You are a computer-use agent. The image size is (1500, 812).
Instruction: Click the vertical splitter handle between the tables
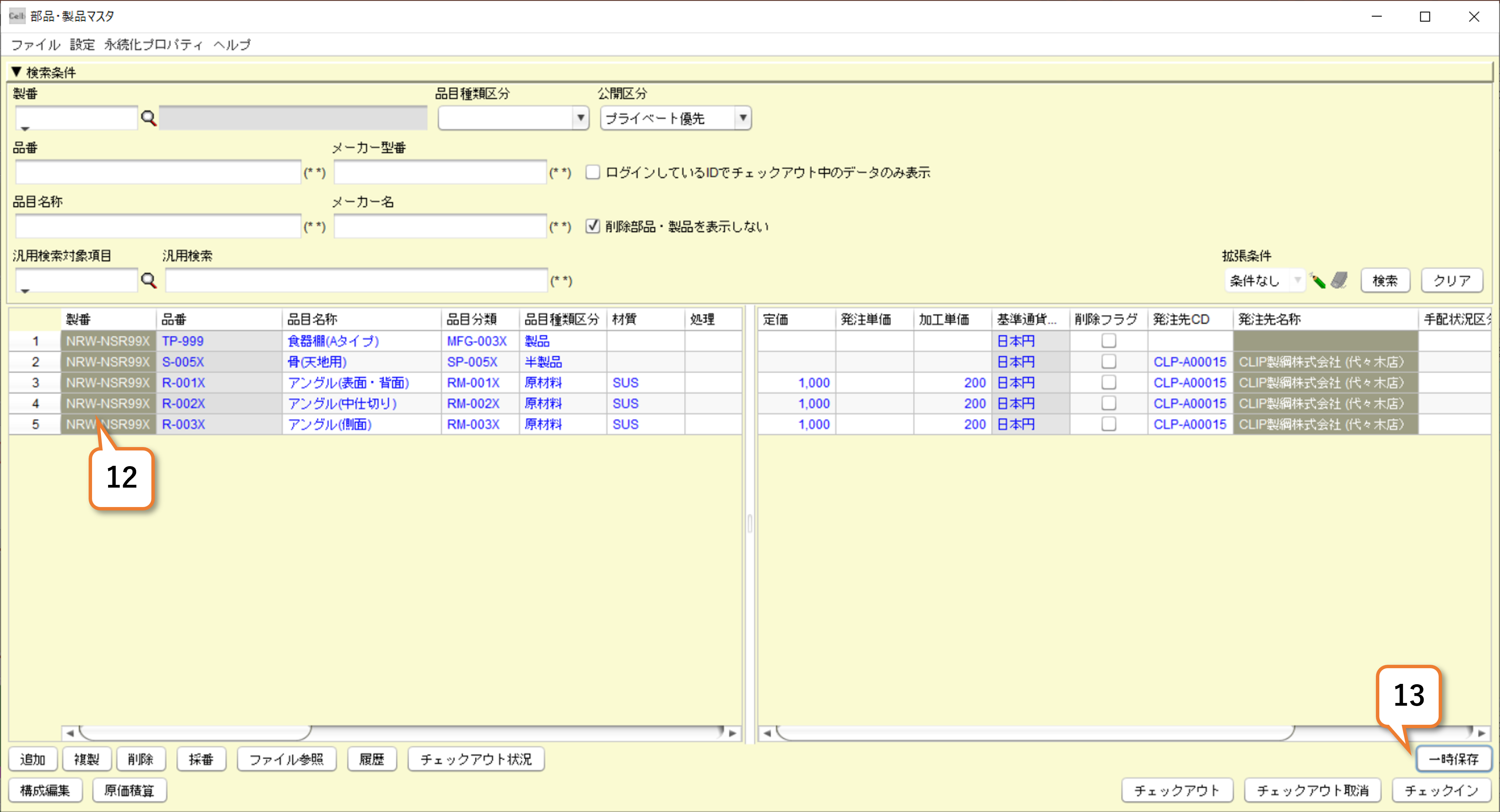point(750,523)
